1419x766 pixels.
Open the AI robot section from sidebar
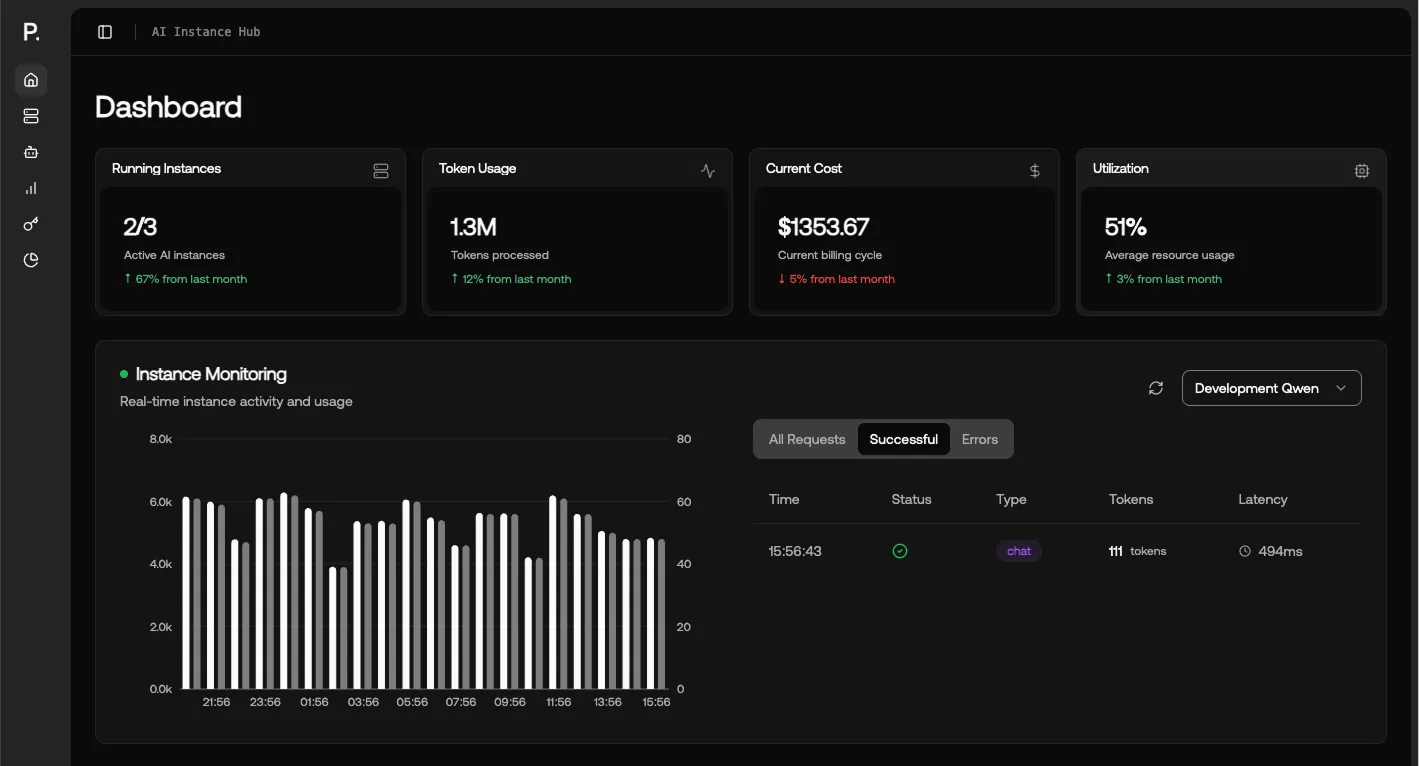(30, 151)
